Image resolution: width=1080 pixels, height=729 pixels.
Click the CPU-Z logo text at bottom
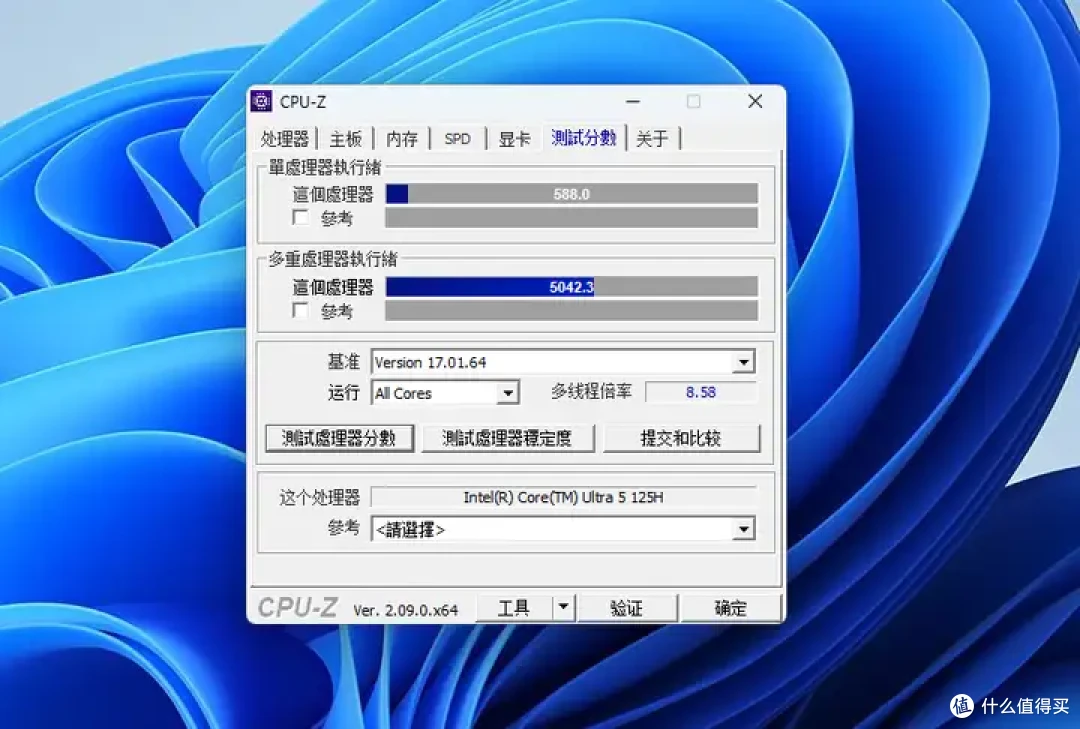298,607
